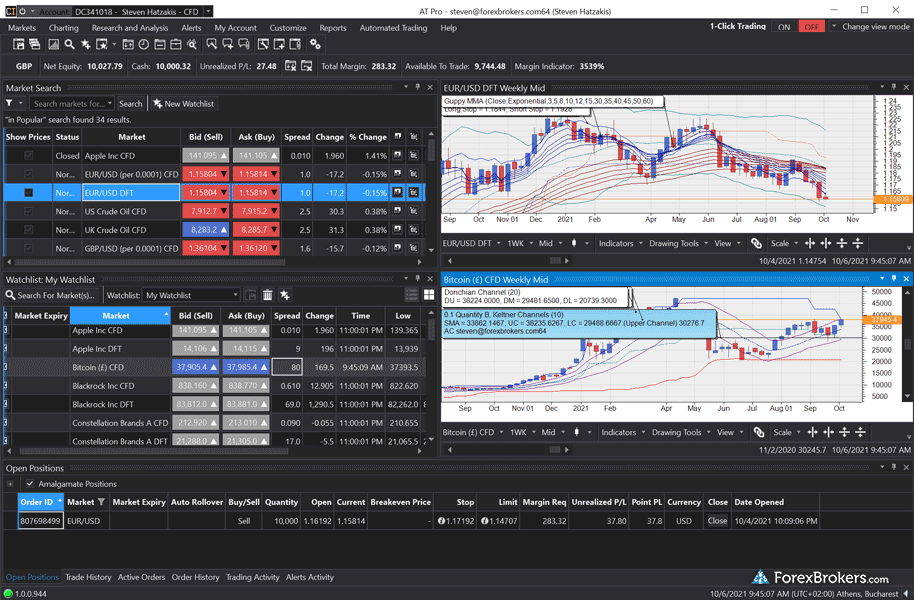Click the briefcase icon in the main toolbar
Screen dimensions: 914x600
175,44
